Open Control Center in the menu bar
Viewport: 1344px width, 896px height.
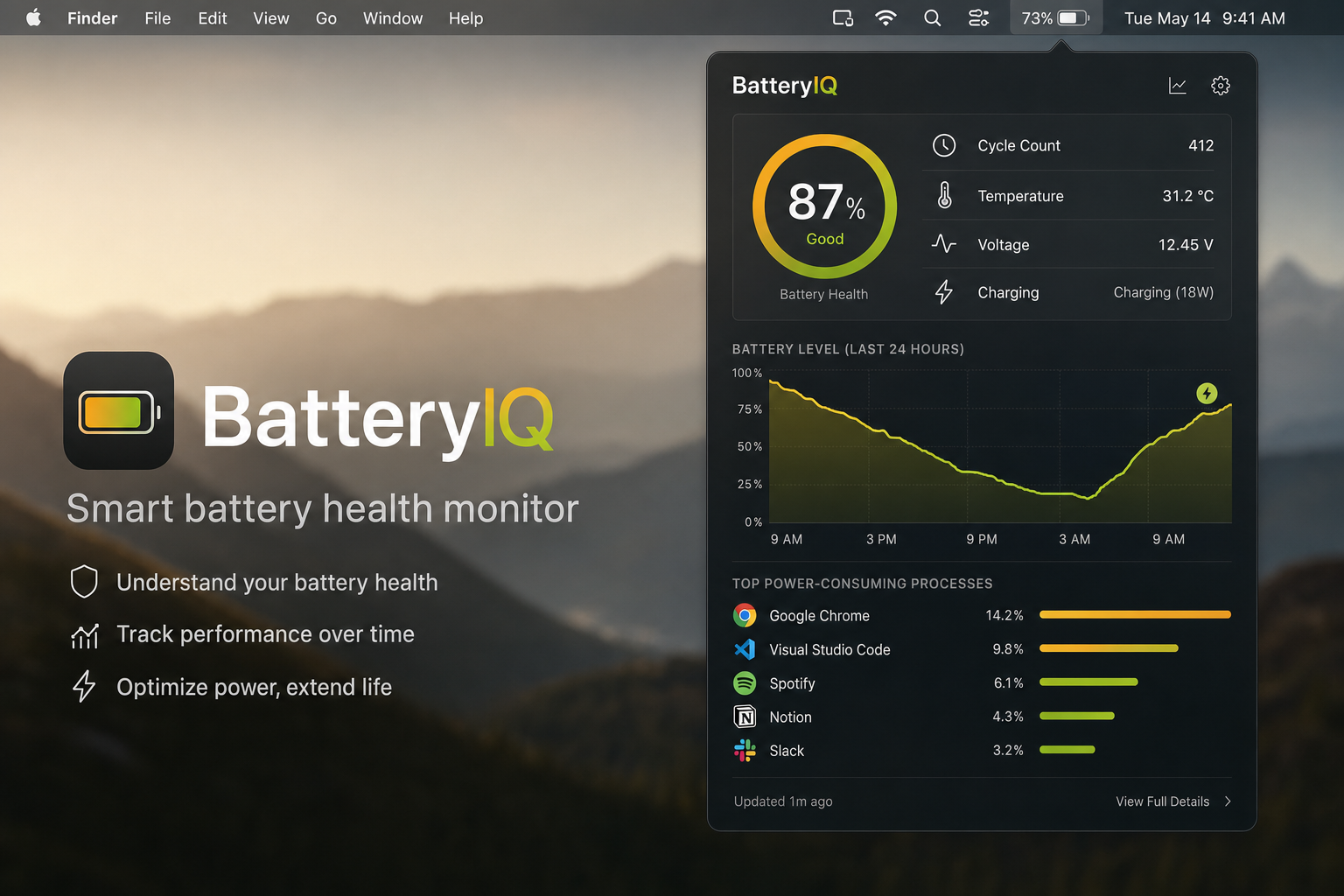pyautogui.click(x=979, y=17)
